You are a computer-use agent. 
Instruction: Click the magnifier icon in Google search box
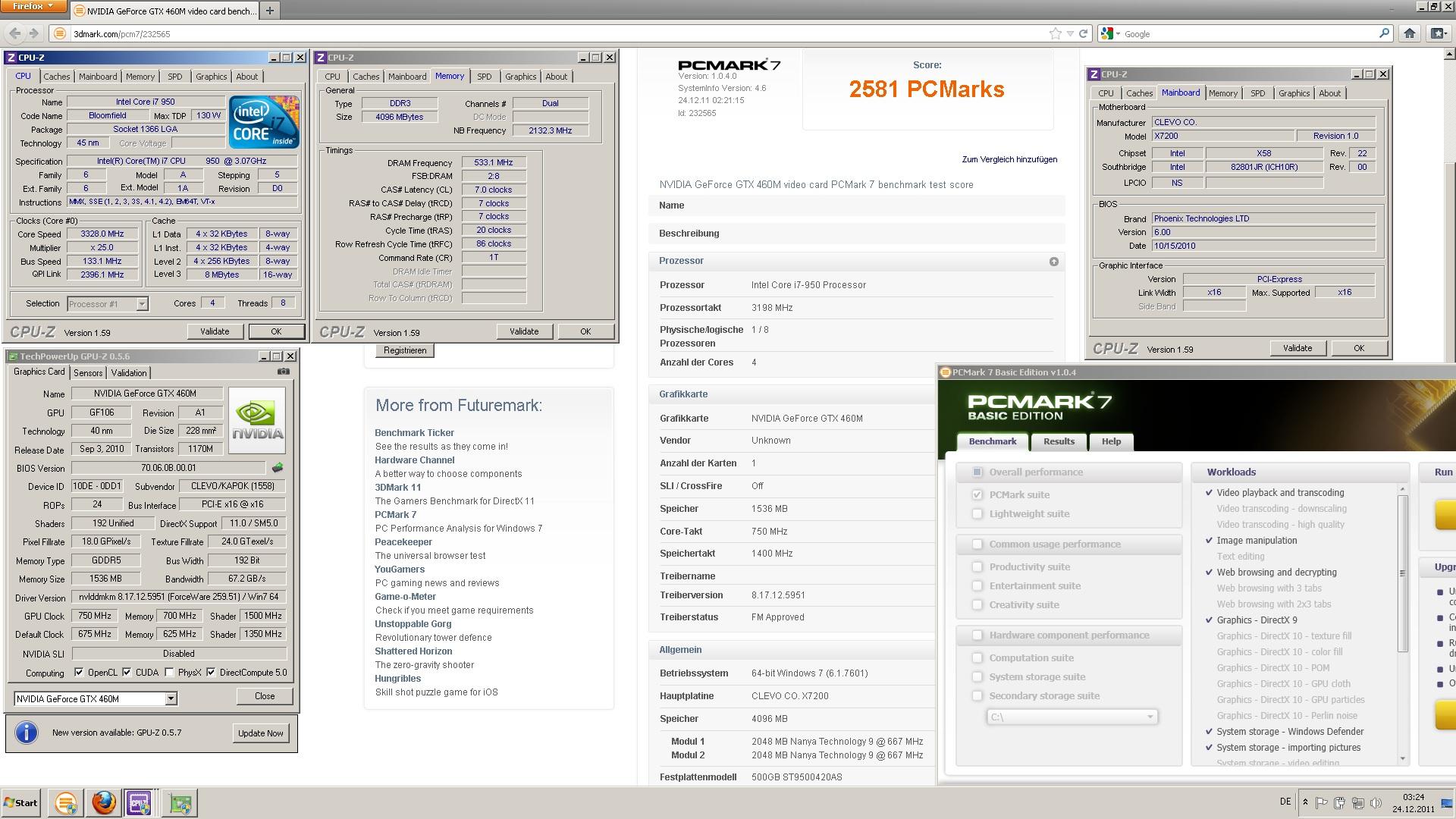[1384, 33]
